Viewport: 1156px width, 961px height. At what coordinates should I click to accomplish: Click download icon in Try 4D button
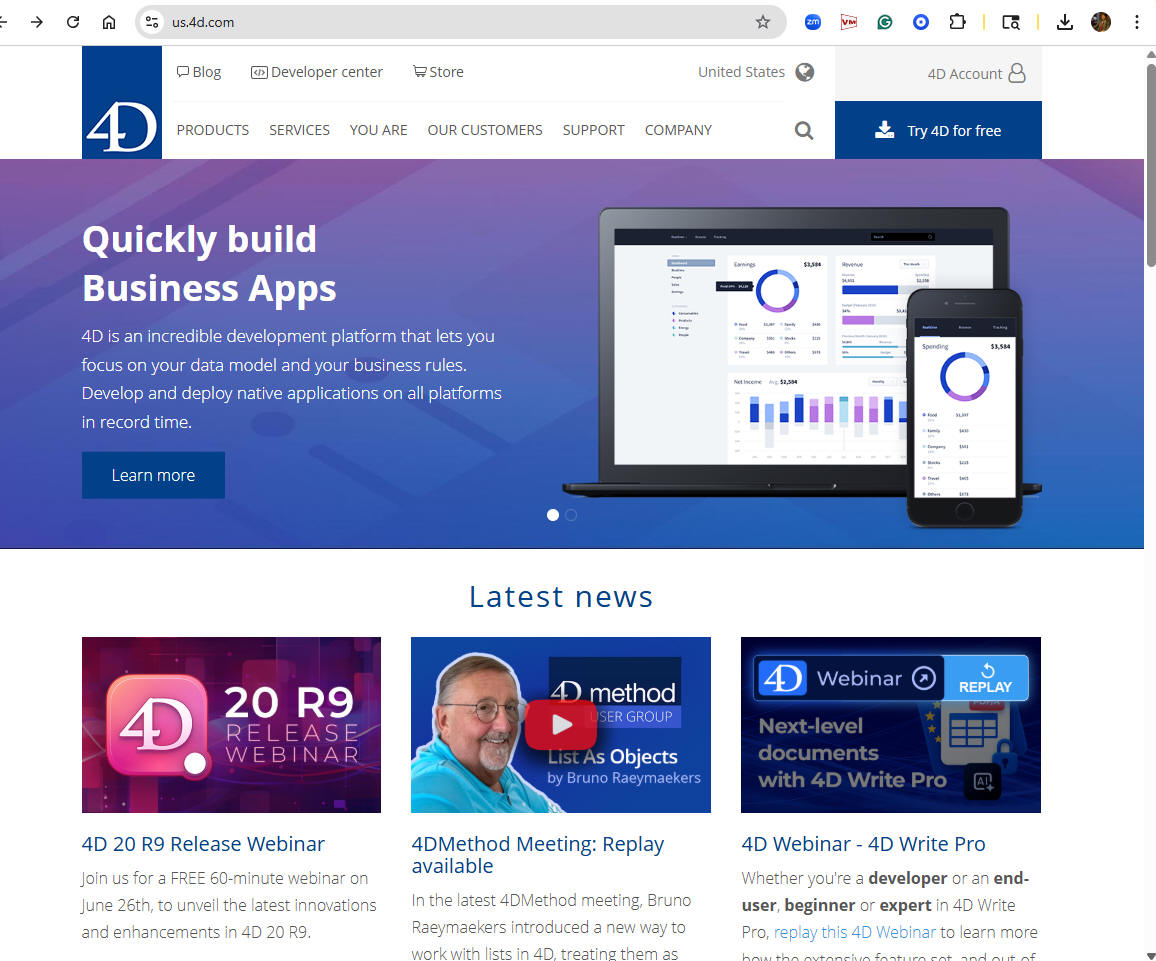[x=884, y=130]
